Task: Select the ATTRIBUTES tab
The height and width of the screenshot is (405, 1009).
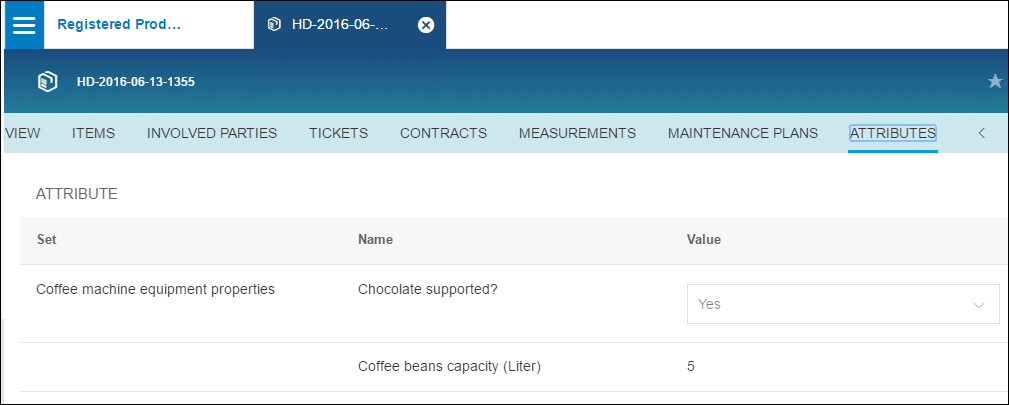Action: point(892,133)
